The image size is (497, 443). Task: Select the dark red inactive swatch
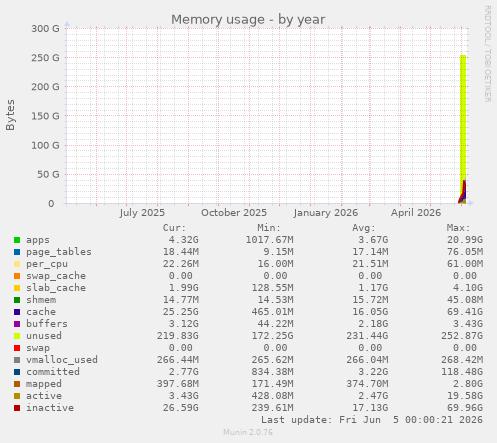pos(17,408)
